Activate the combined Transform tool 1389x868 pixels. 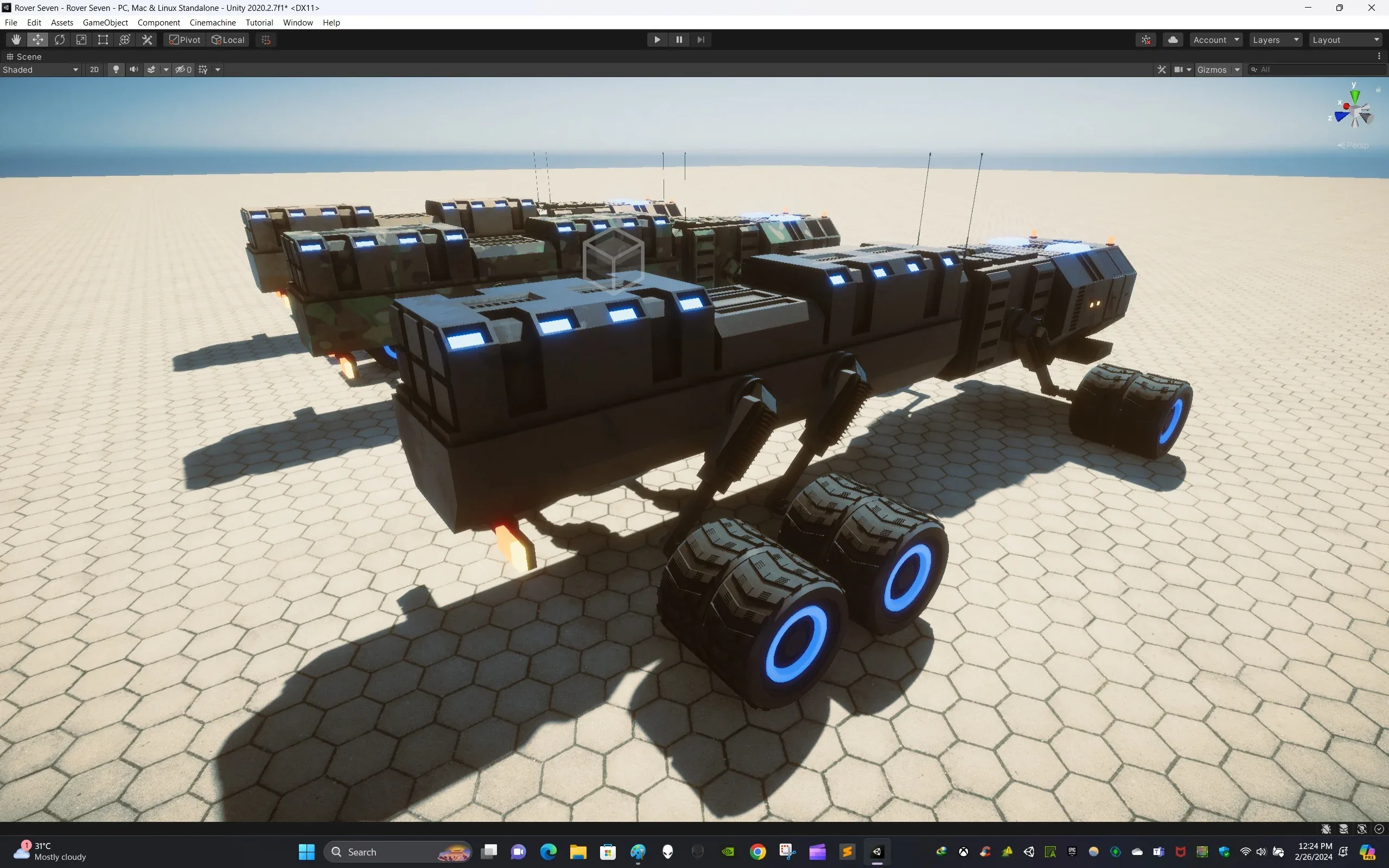pos(125,40)
